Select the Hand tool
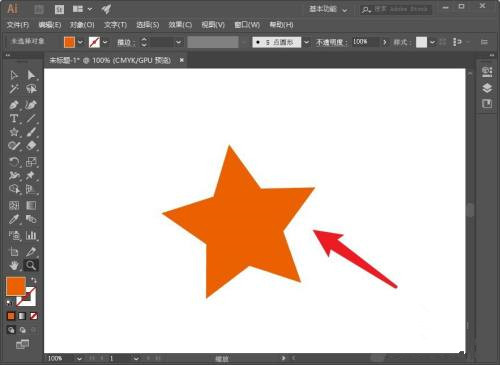 pos(14,265)
